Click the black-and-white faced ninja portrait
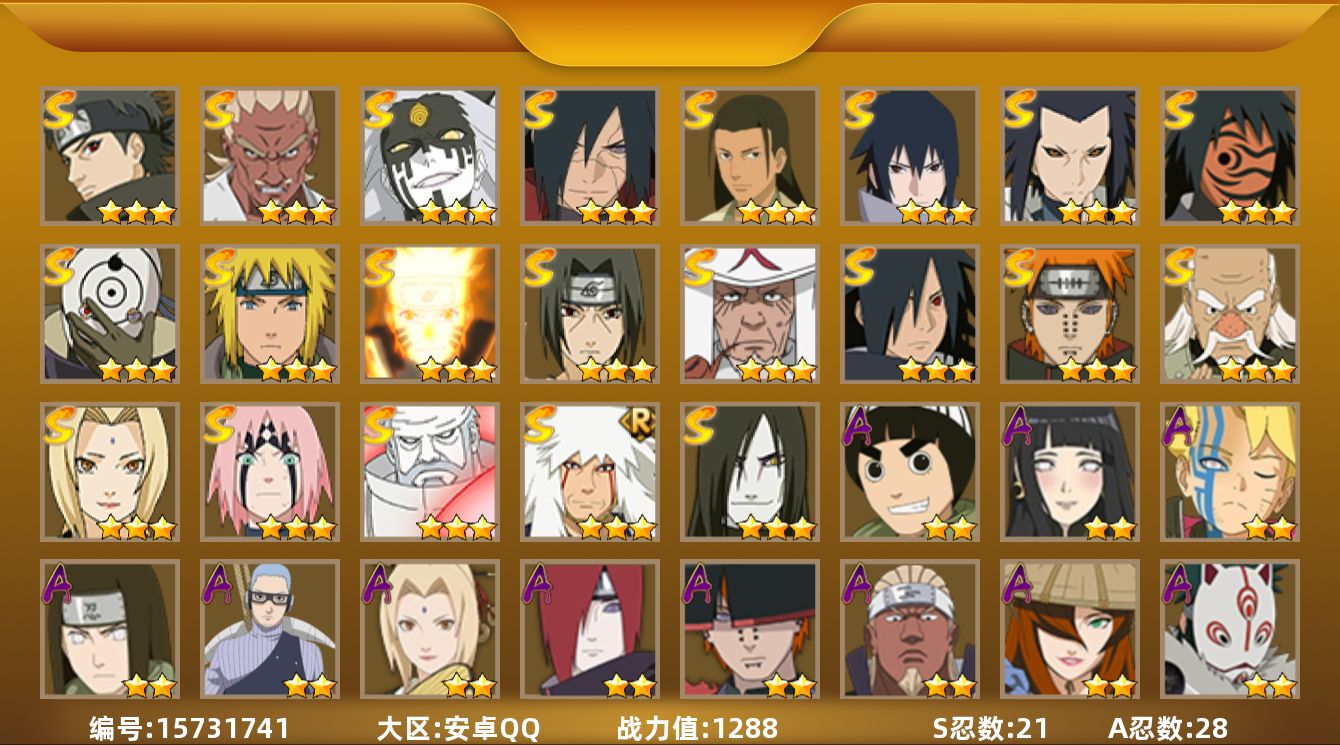This screenshot has width=1340, height=745. point(429,156)
